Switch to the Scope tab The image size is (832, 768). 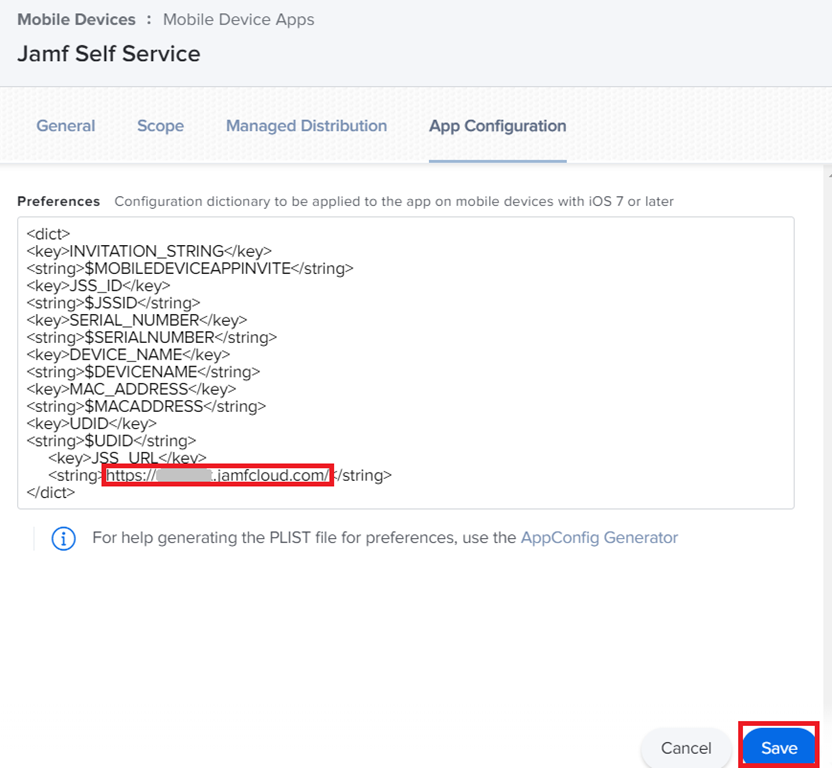pyautogui.click(x=160, y=126)
